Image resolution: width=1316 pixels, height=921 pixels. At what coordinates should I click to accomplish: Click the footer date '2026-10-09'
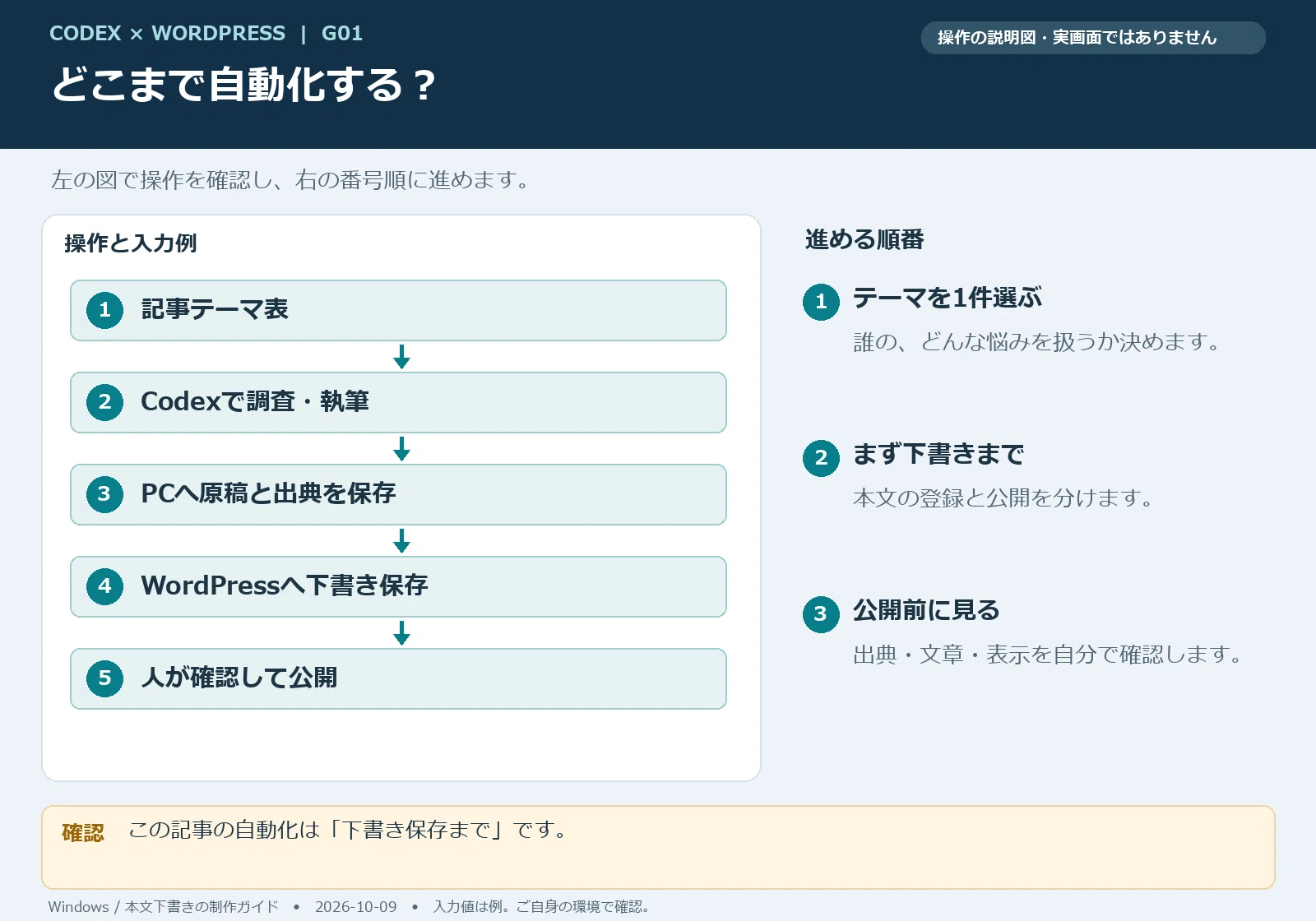[x=355, y=906]
